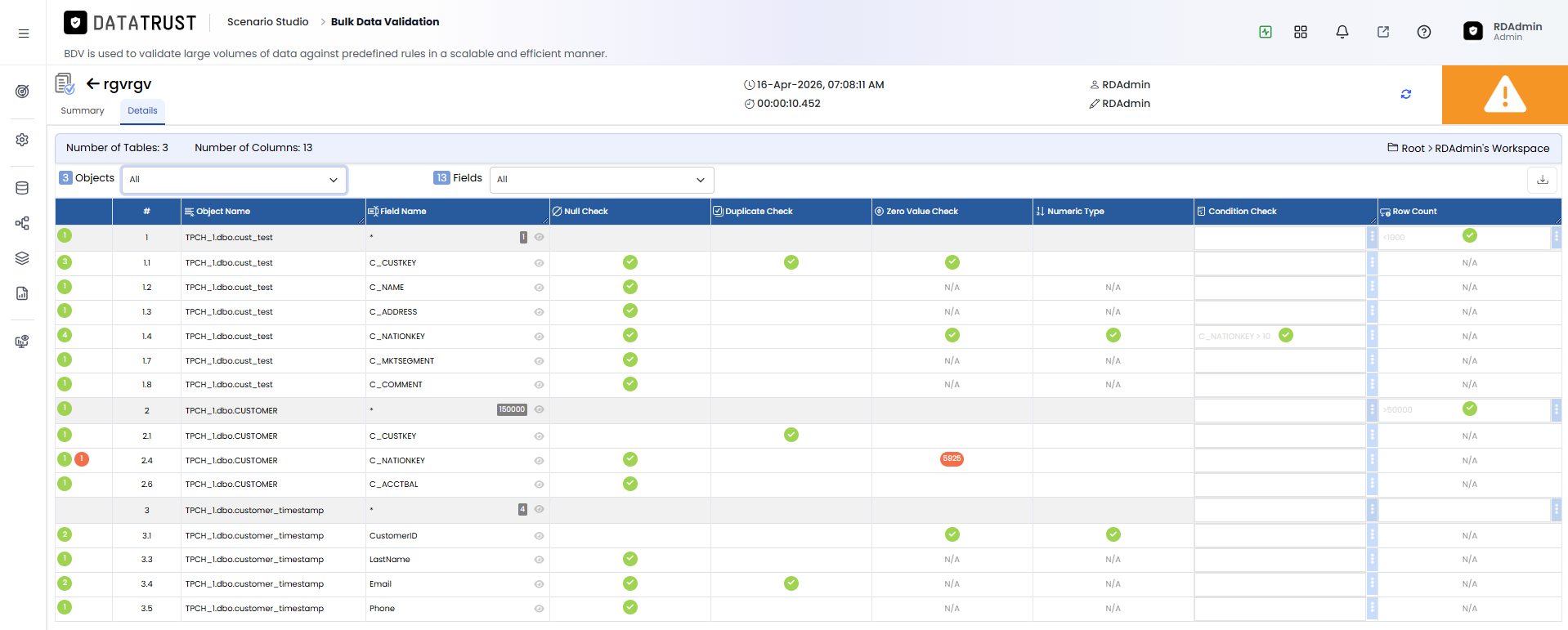The image size is (1568, 630).
Task: Open the help question mark icon
Action: (1423, 32)
